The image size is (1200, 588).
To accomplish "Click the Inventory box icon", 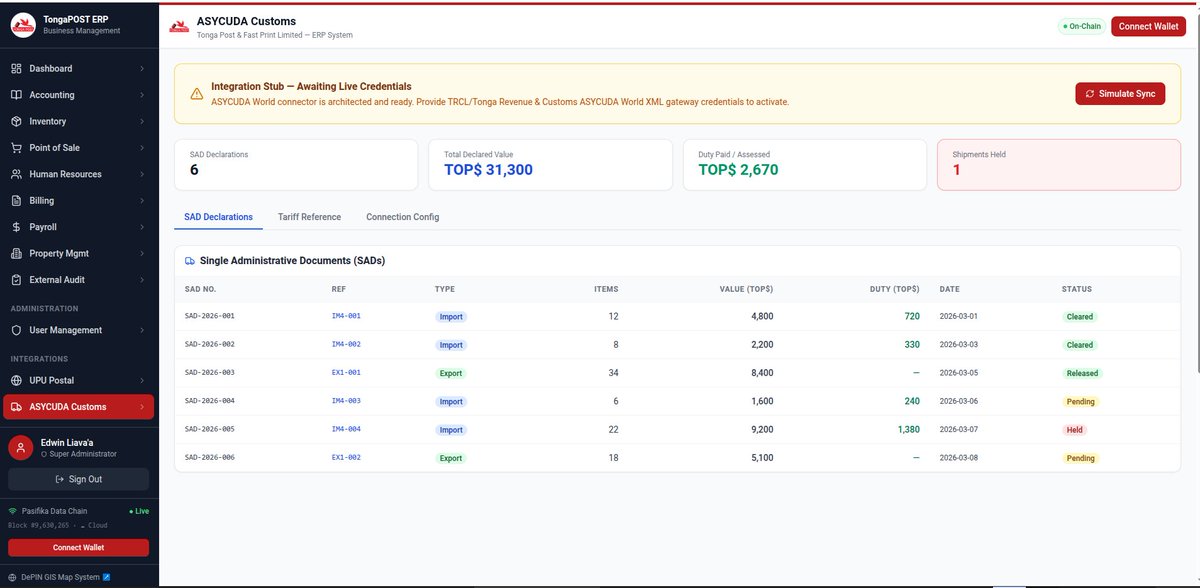I will coord(16,121).
